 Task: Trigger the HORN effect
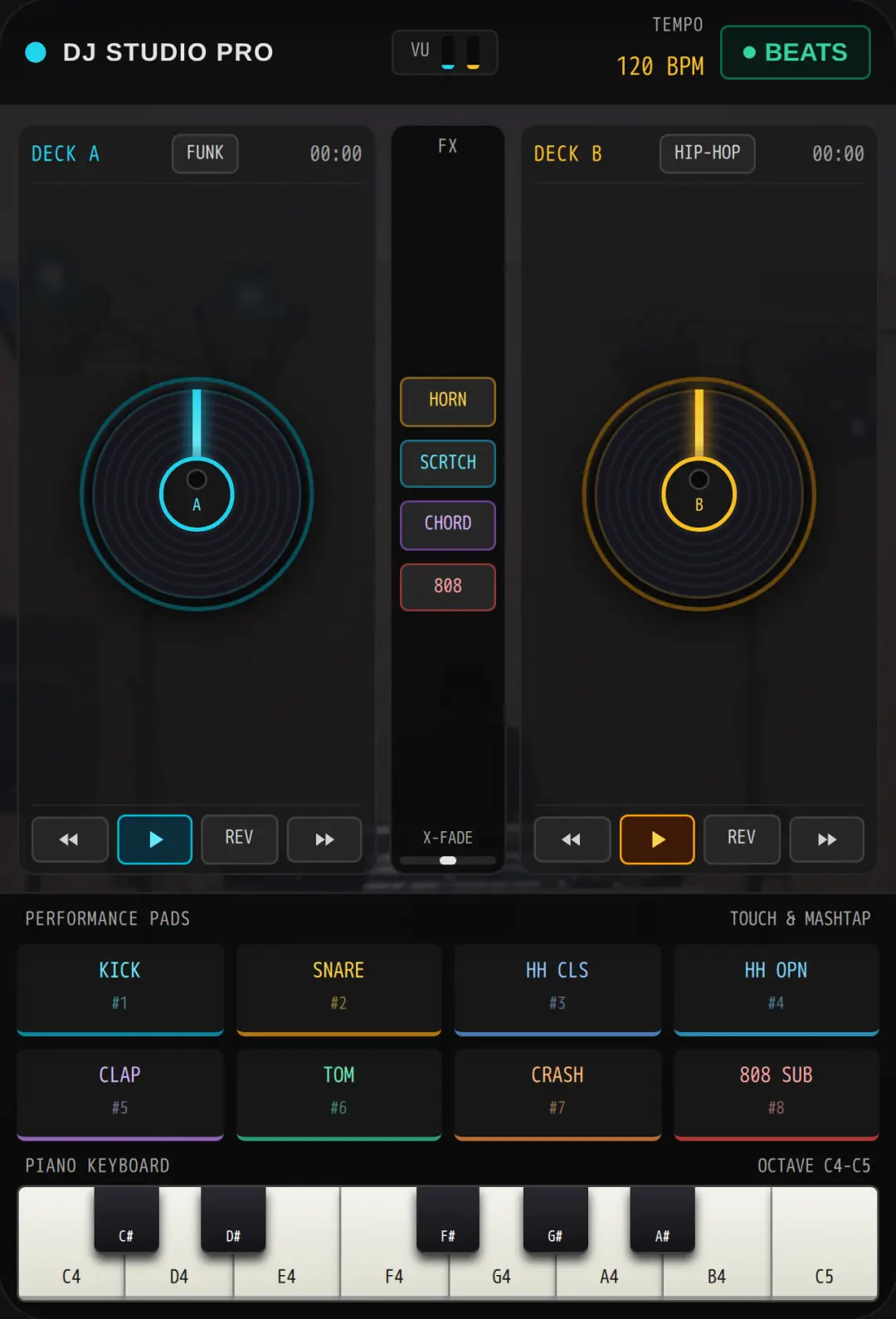tap(448, 401)
